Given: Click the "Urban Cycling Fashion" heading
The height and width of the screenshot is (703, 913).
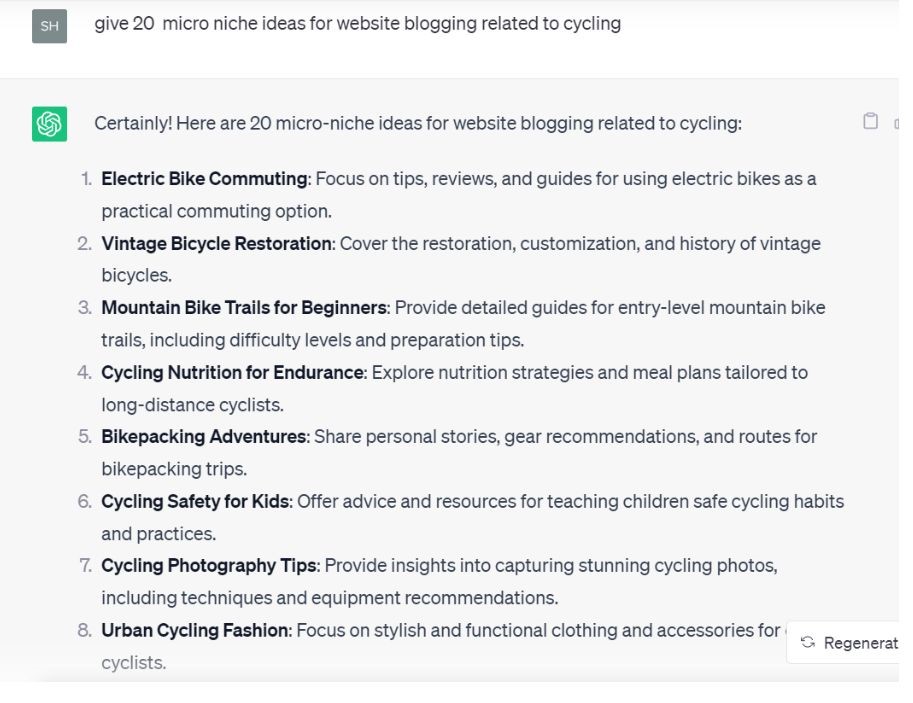Looking at the screenshot, I should click(195, 630).
